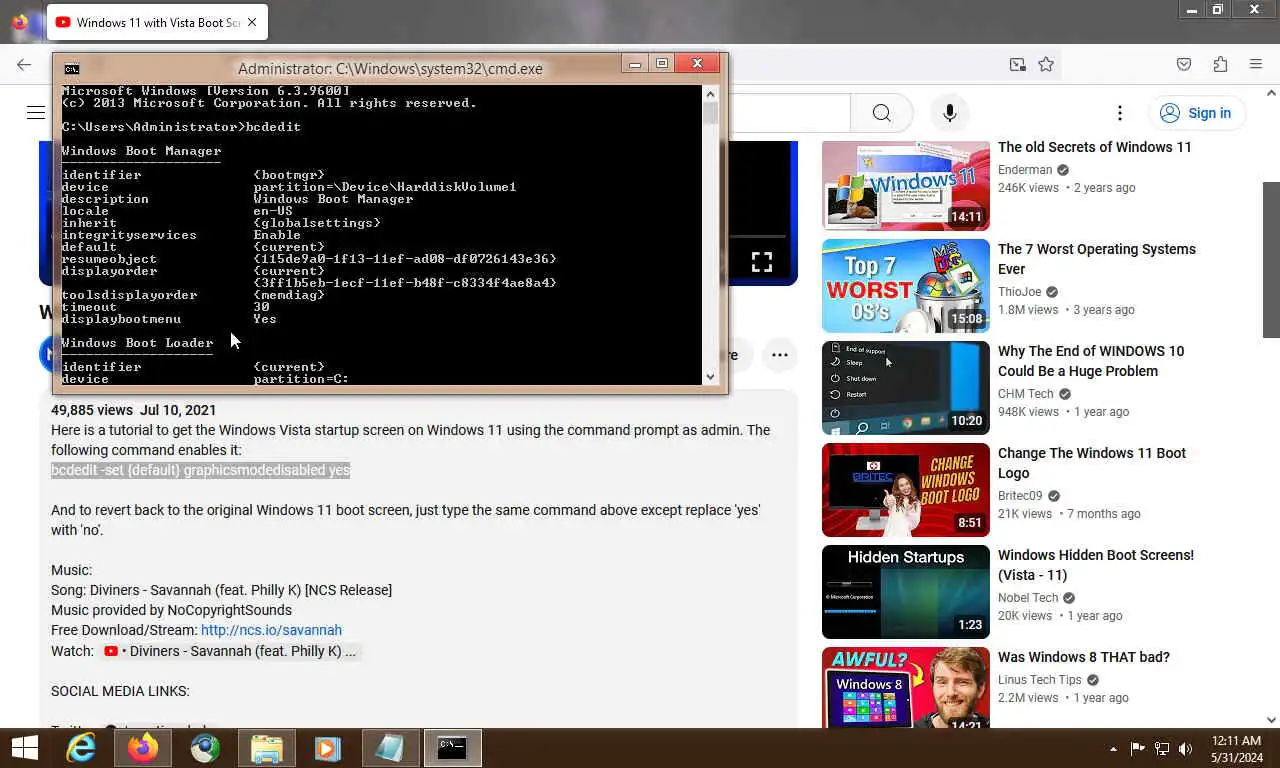Open Change The Windows 11 Boot Logo title
The height and width of the screenshot is (768, 1280).
[1091, 463]
